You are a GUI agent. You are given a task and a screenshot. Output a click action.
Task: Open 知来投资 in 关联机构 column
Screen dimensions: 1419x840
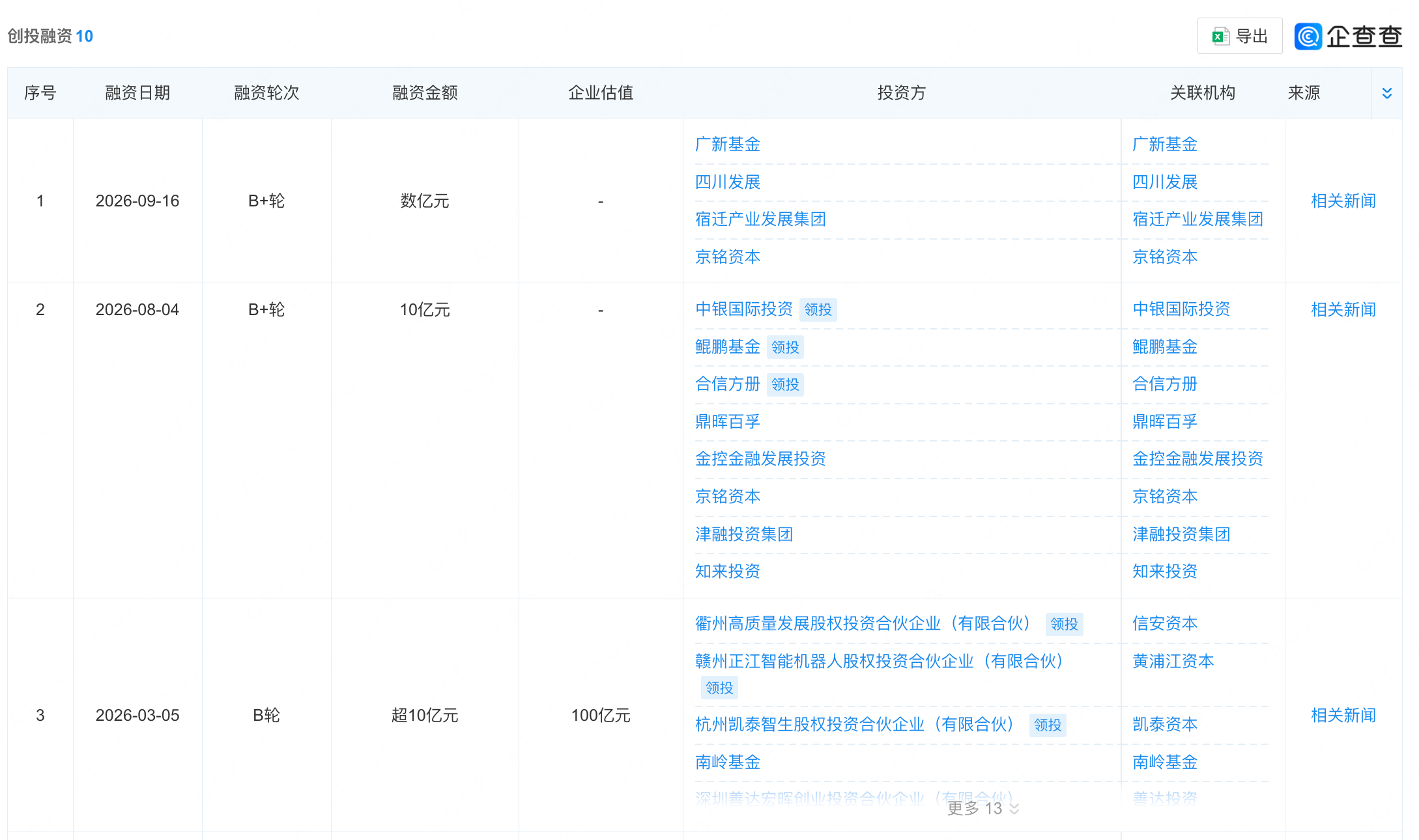tap(1164, 571)
